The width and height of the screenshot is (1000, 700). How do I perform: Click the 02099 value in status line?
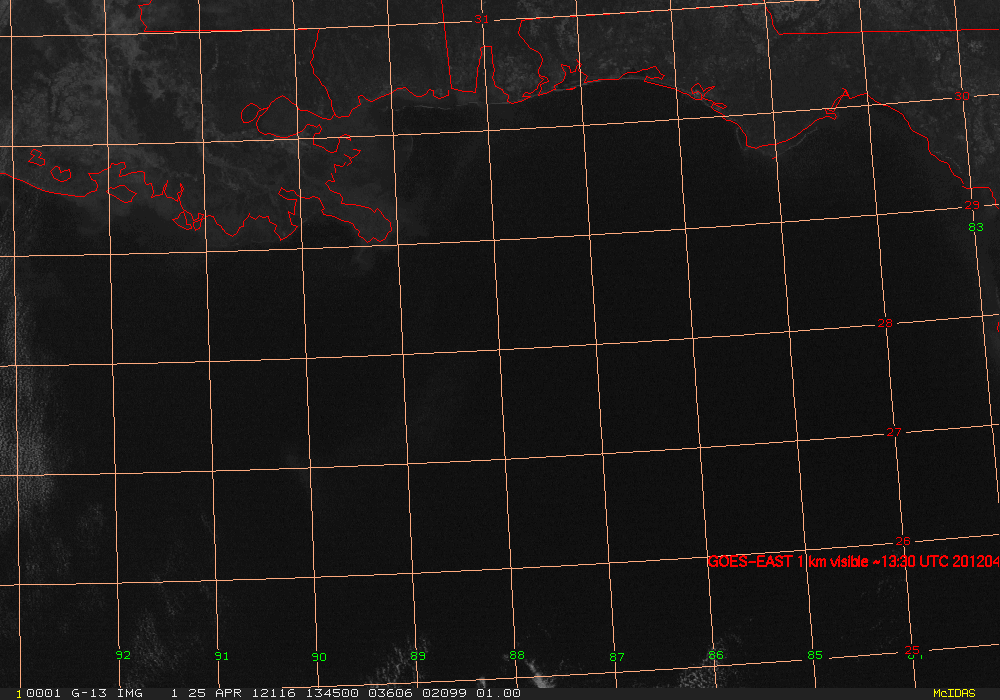[x=444, y=693]
